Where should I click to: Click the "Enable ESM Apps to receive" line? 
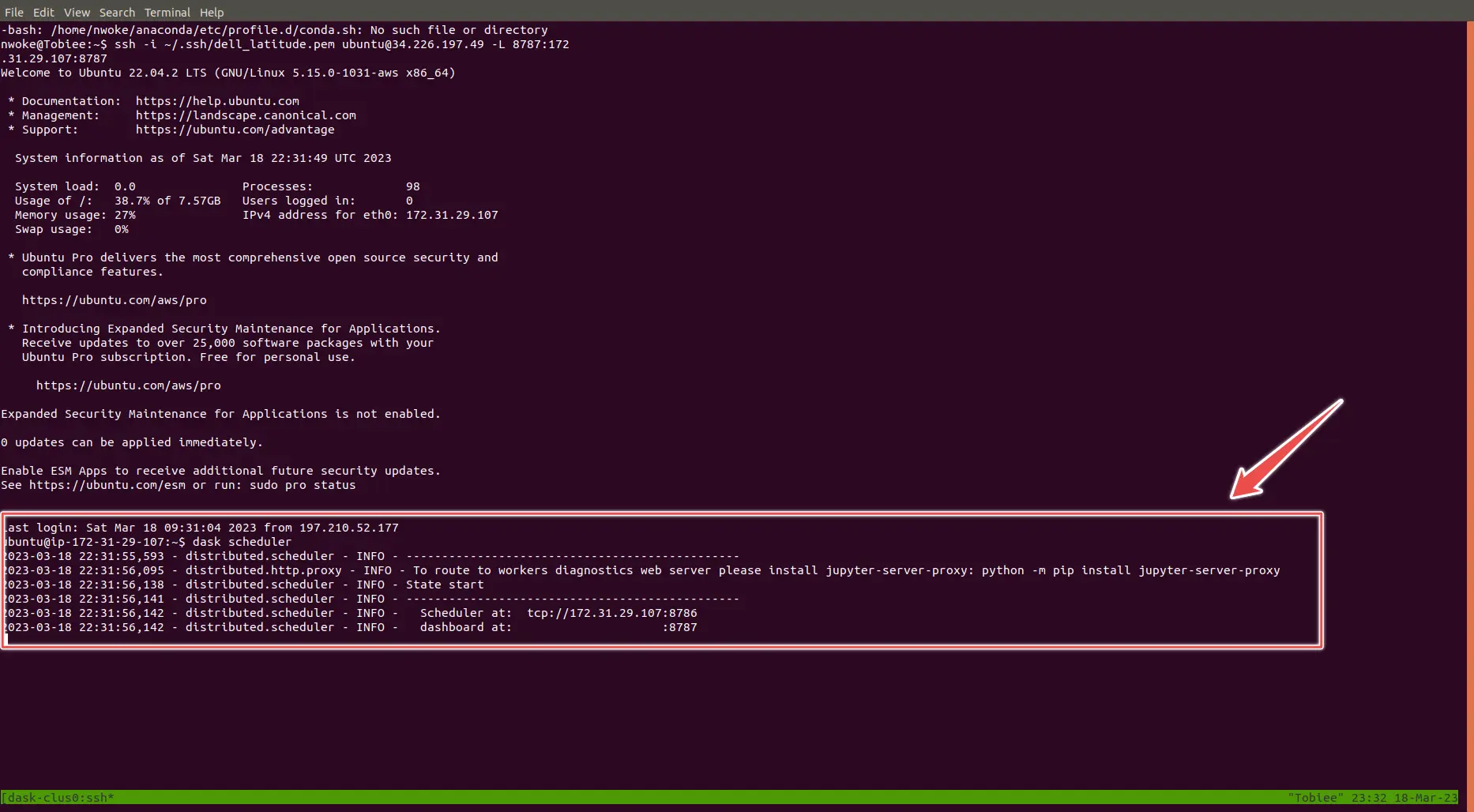(221, 471)
